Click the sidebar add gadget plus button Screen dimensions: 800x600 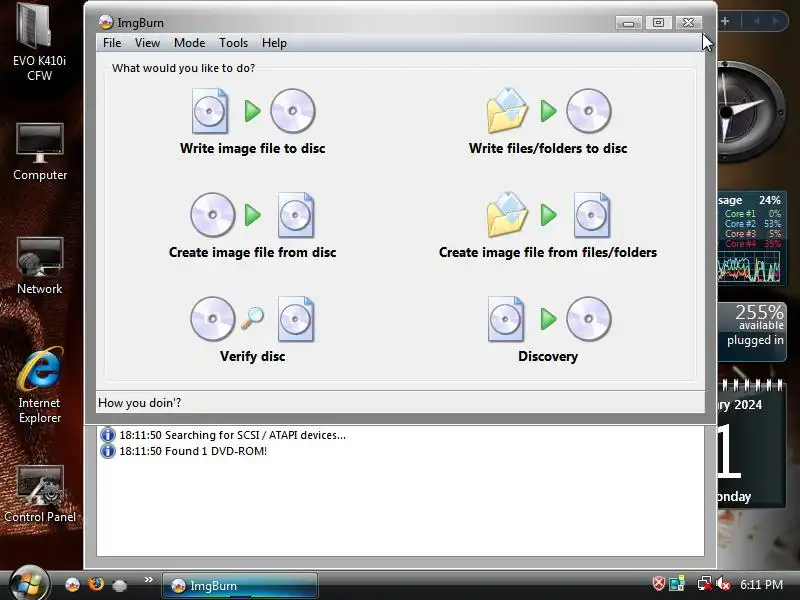[725, 21]
